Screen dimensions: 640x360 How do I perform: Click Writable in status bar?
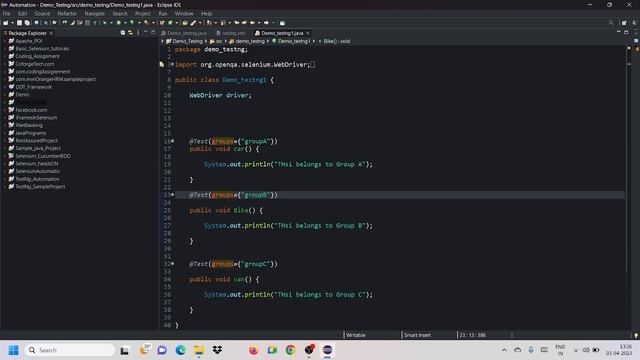[x=356, y=335]
